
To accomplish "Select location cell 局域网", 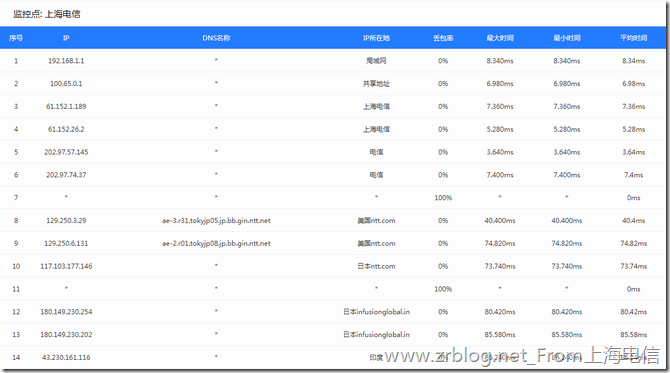I will pos(376,61).
